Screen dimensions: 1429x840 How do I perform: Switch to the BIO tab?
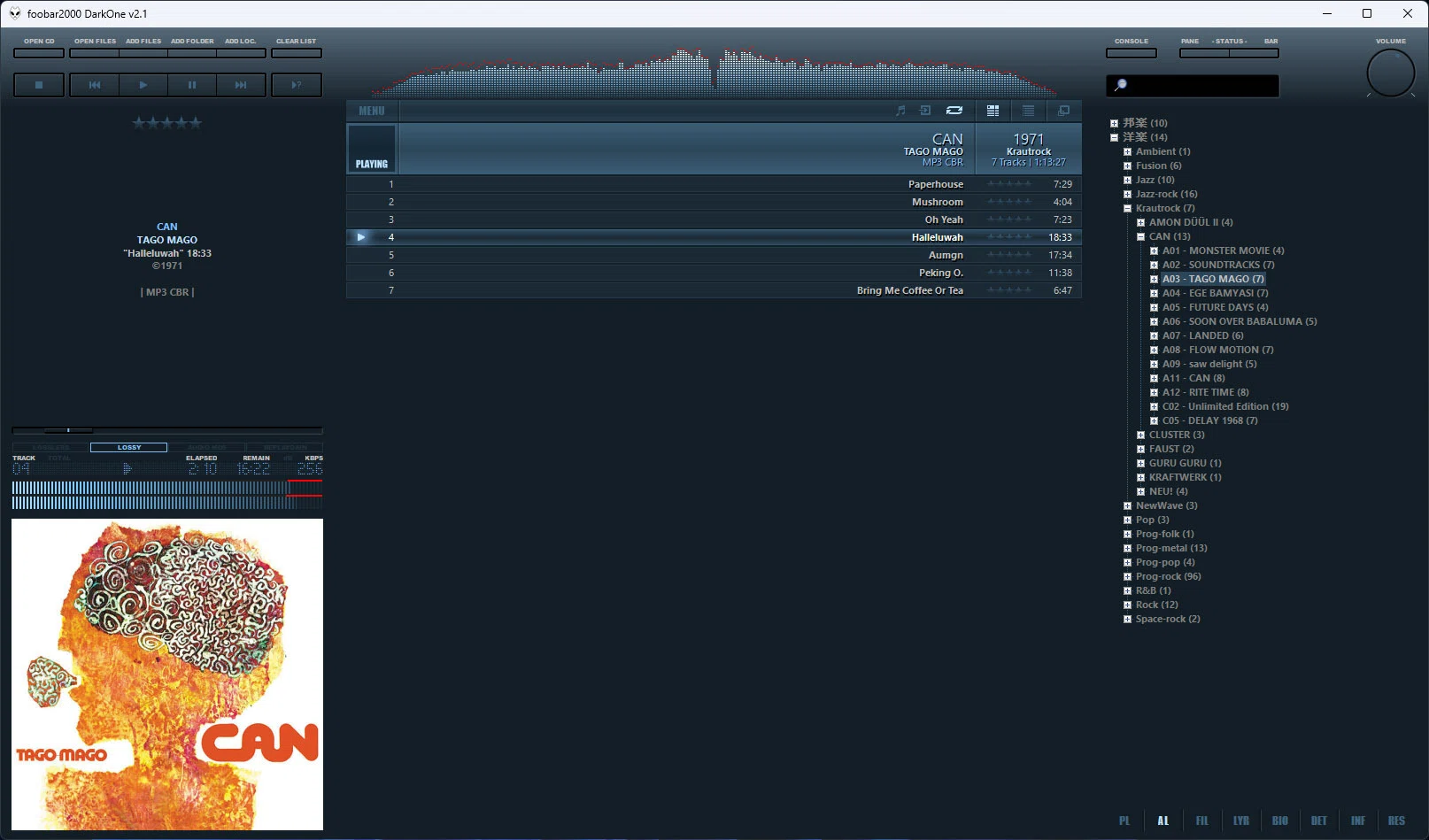1280,821
